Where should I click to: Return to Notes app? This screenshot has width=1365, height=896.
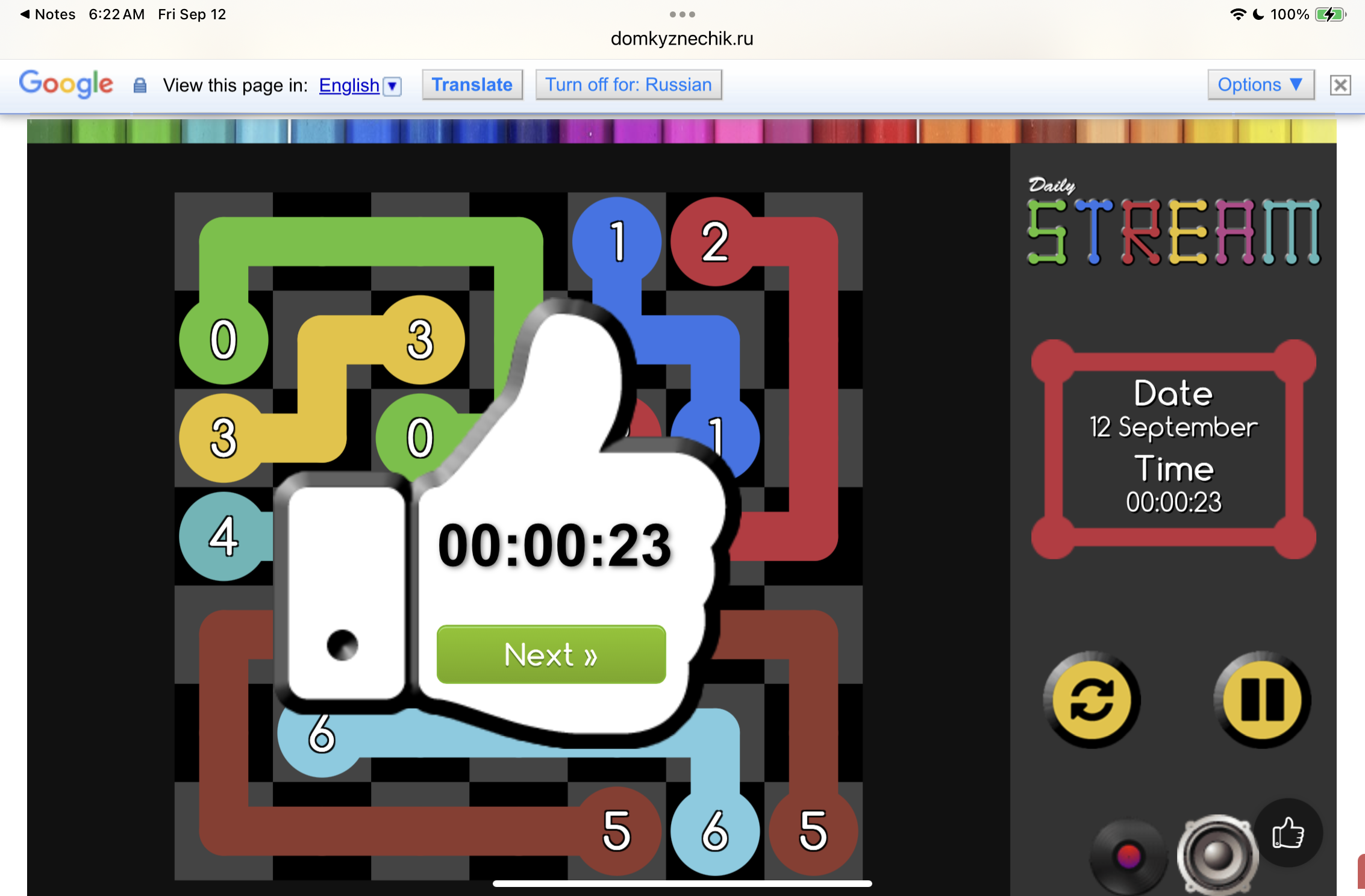(x=48, y=14)
